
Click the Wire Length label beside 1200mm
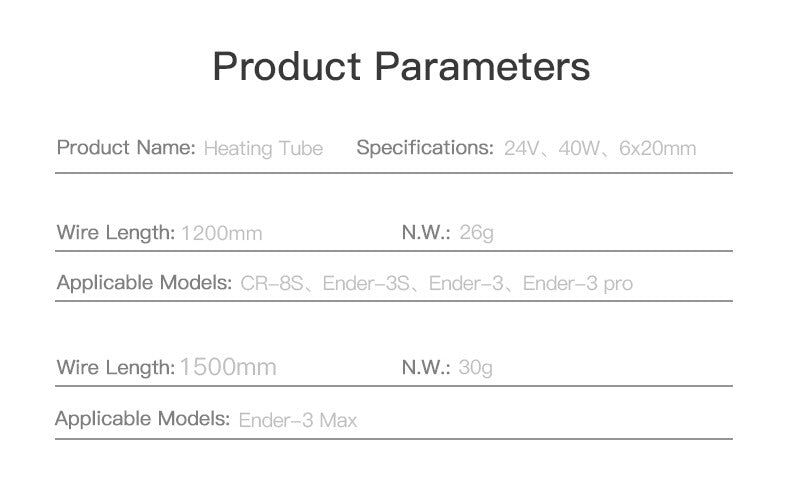pyautogui.click(x=115, y=233)
